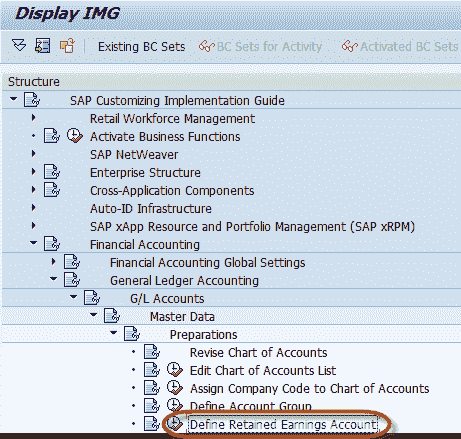
Task: Select Financial Accounting row text
Action: point(145,244)
